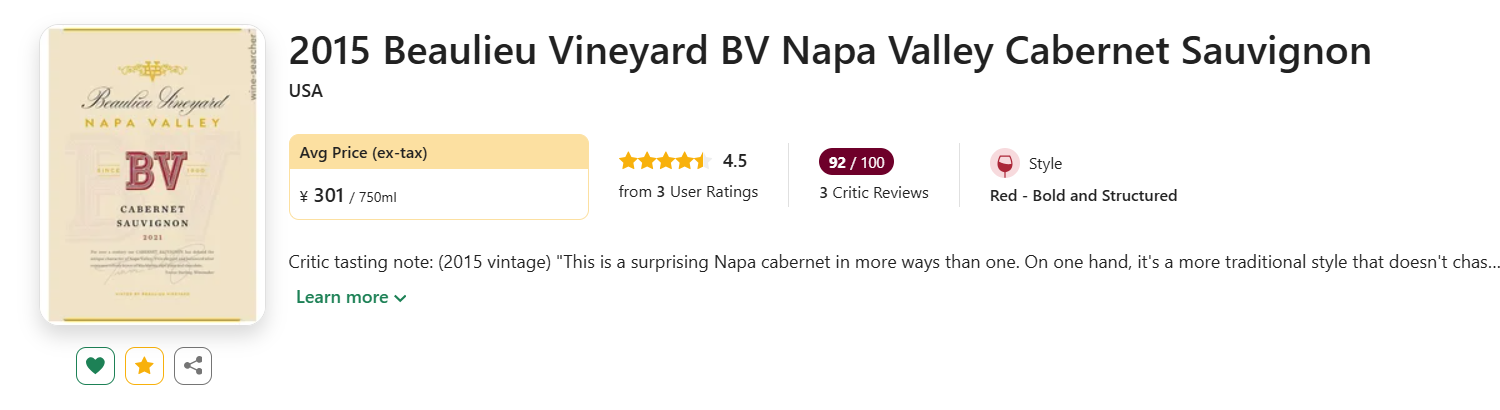1500x410 pixels.
Task: Open the 3 Critic Reviews link
Action: [x=874, y=192]
